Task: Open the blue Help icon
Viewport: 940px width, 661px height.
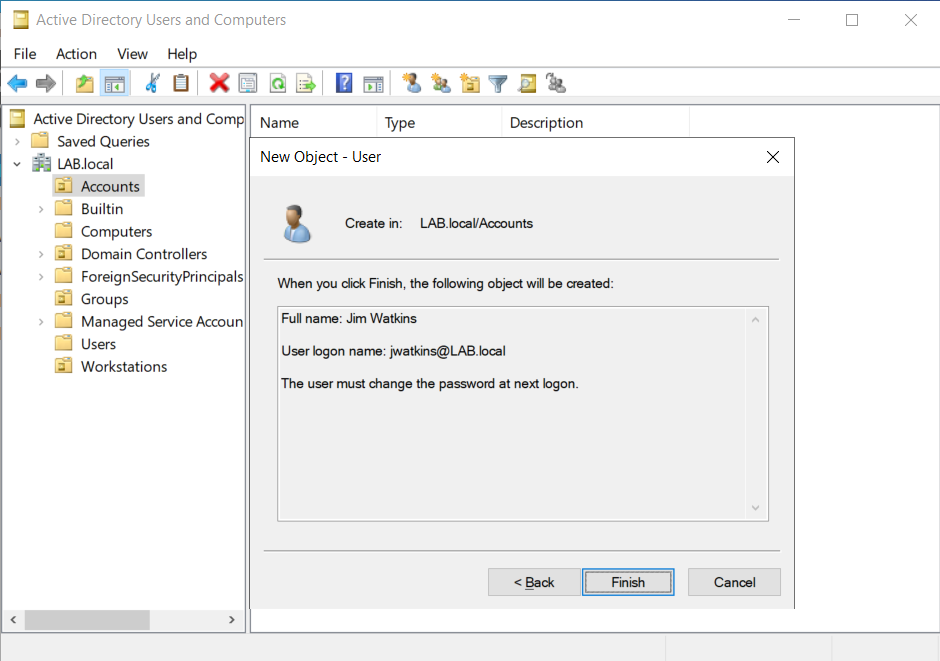Action: point(344,83)
